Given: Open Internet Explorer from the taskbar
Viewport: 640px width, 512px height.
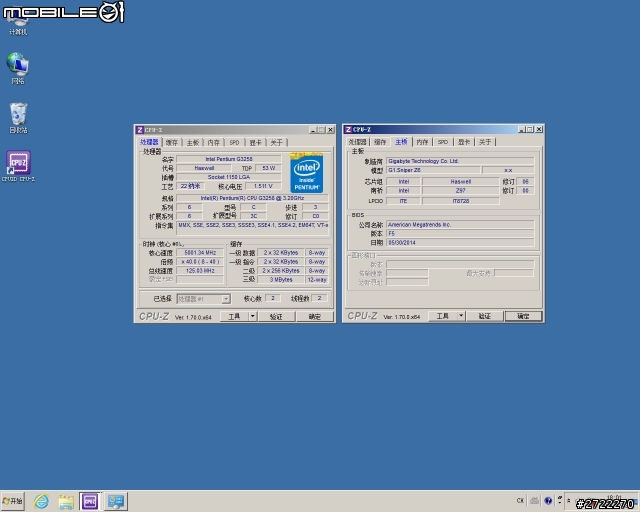Looking at the screenshot, I should click(41, 501).
